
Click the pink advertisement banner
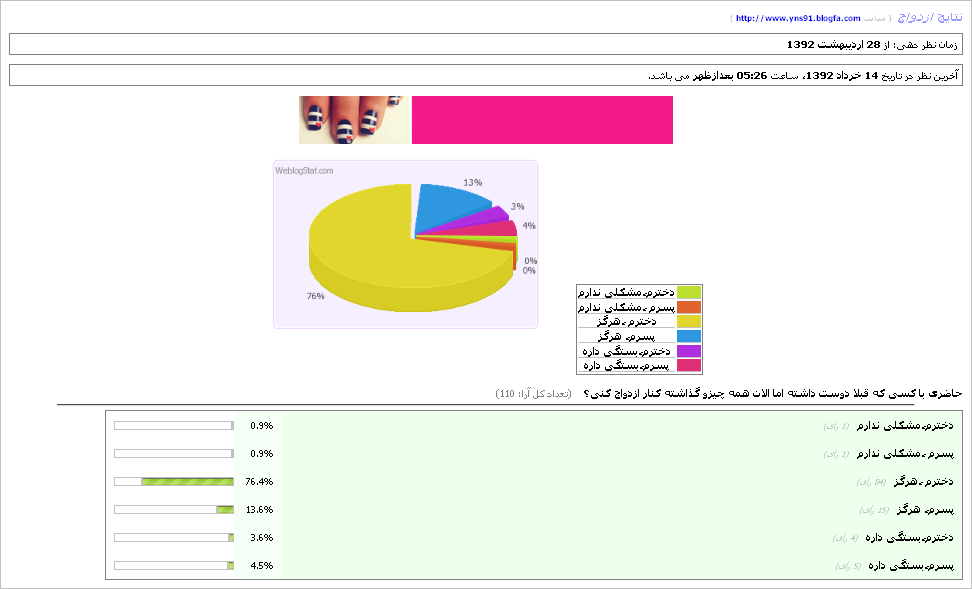coord(542,120)
